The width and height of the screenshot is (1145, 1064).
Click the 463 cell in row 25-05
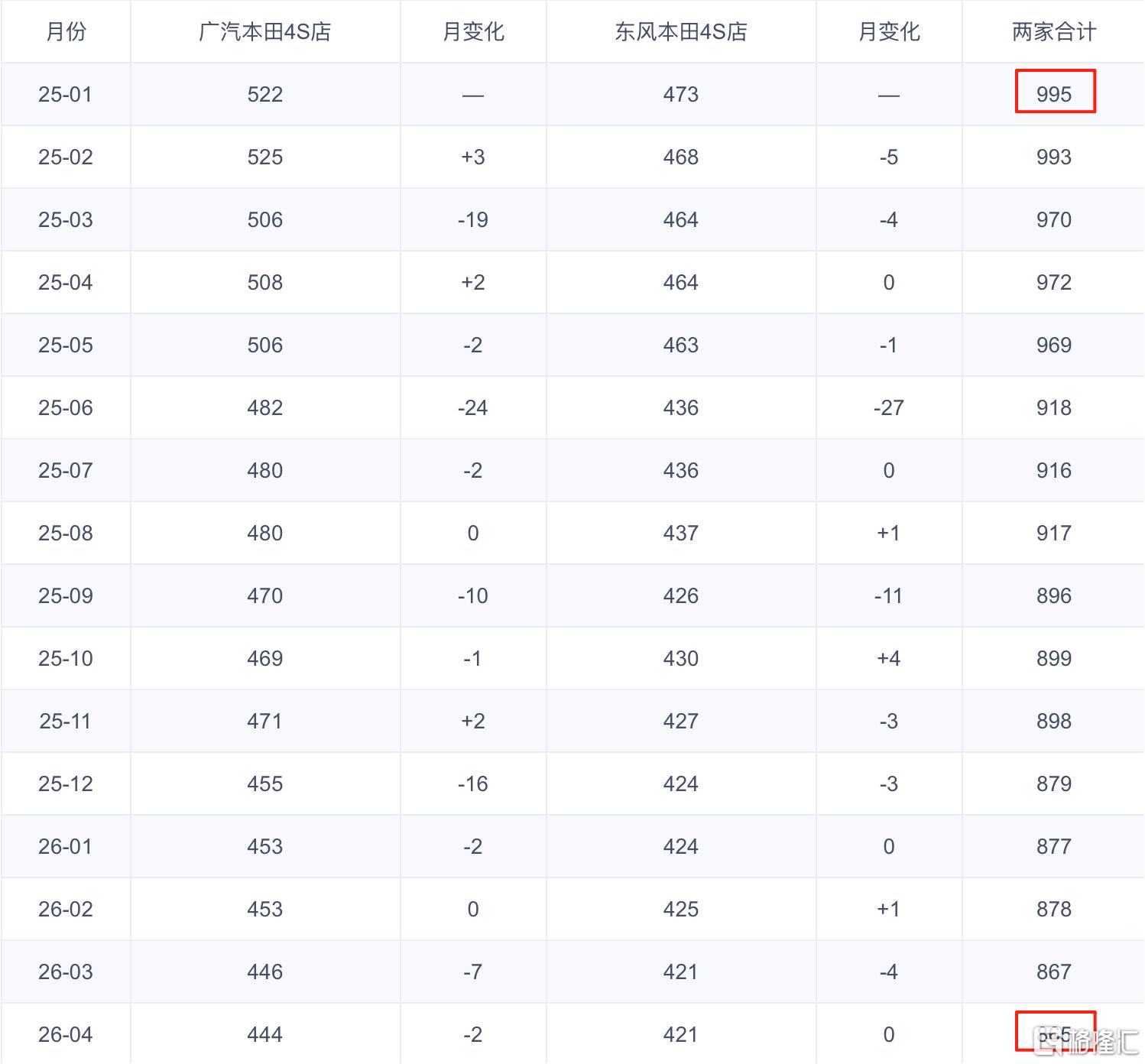(681, 345)
